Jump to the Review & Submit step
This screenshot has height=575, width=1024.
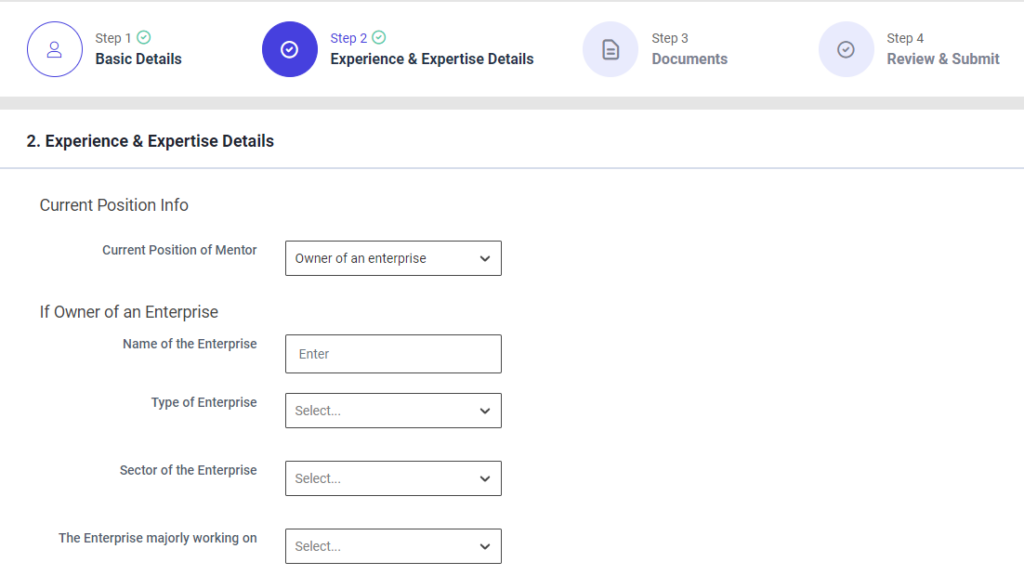click(x=942, y=59)
